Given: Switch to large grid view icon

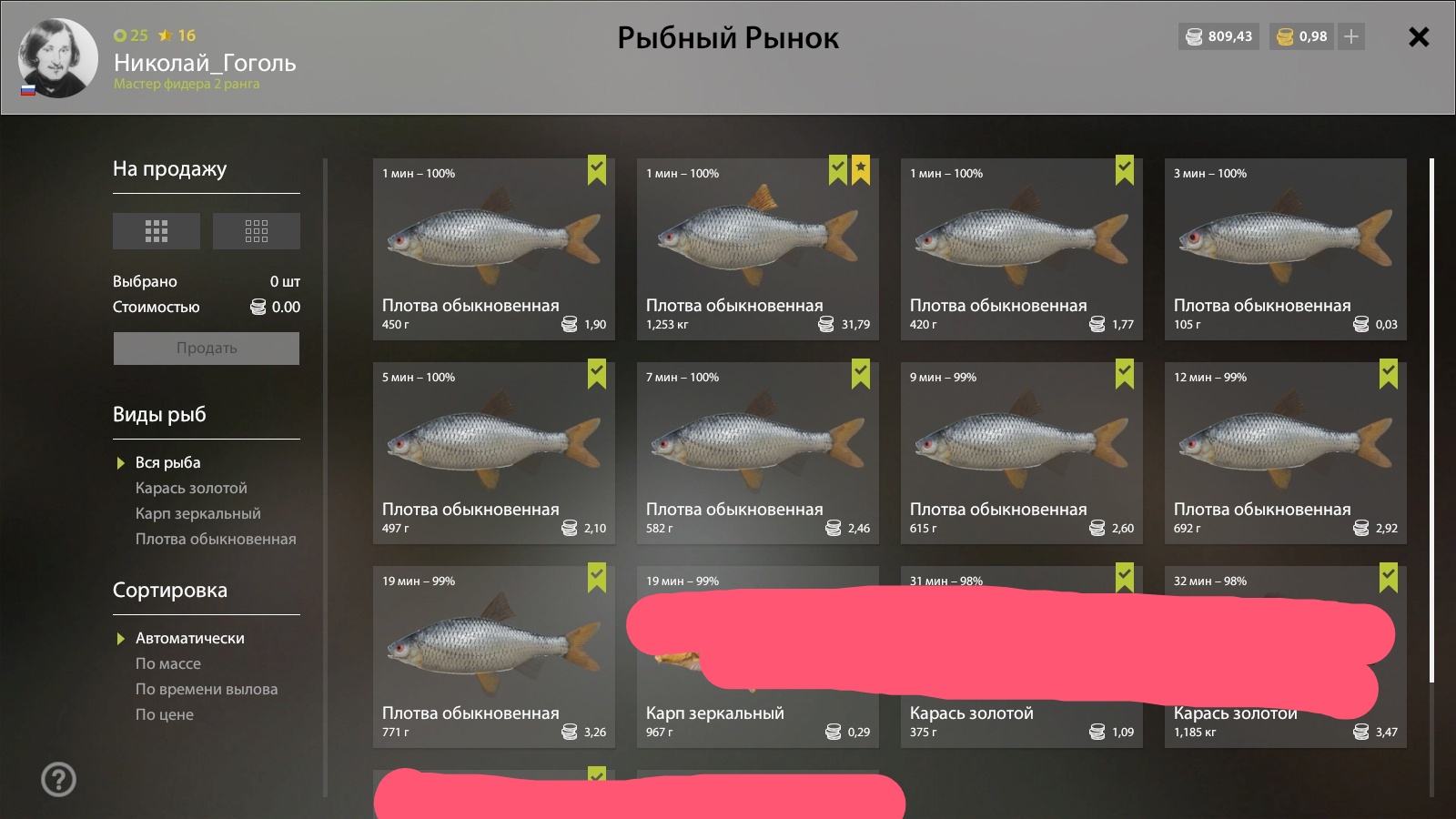Looking at the screenshot, I should pos(157,231).
